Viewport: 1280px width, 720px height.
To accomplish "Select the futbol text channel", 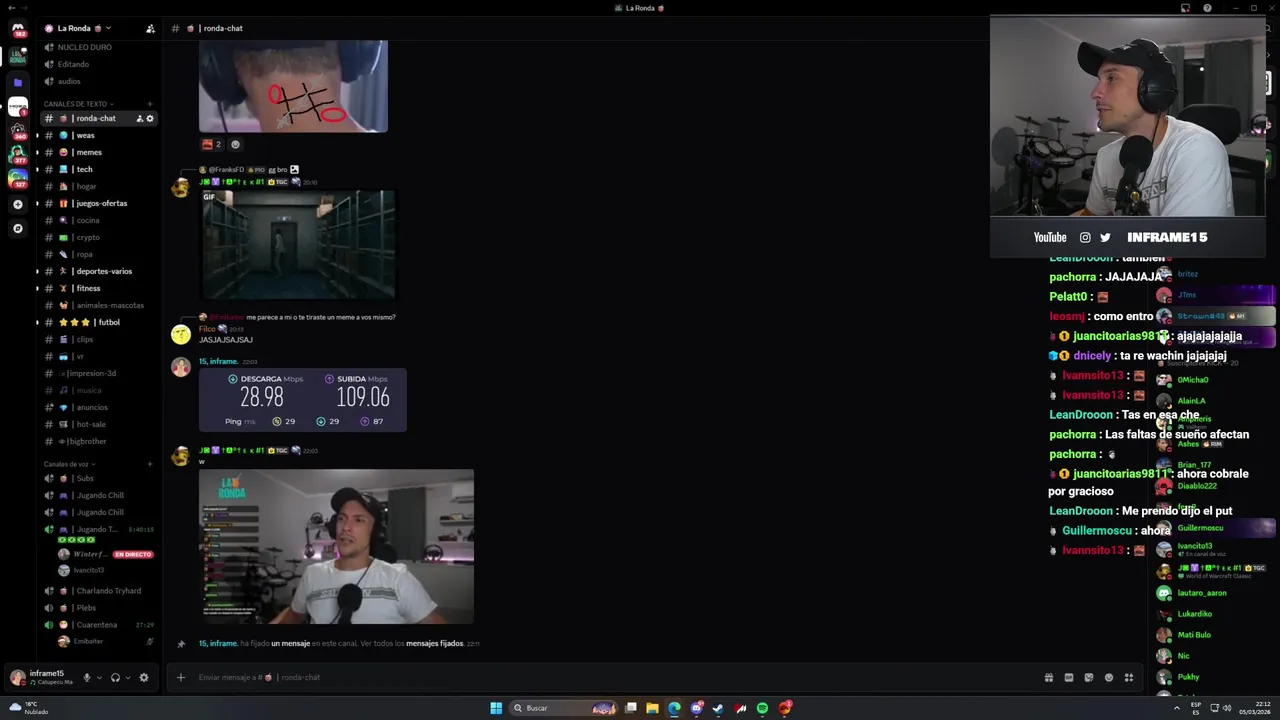I will [x=98, y=322].
